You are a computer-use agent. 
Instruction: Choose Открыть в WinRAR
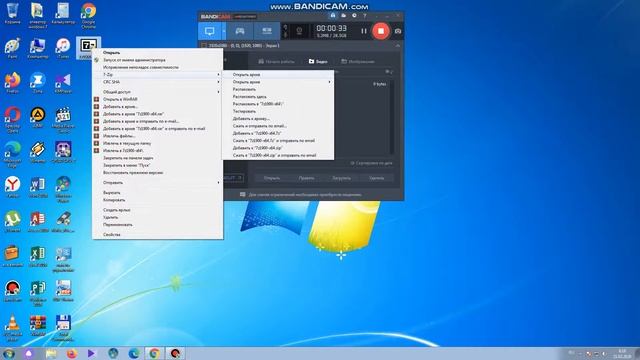158,99
